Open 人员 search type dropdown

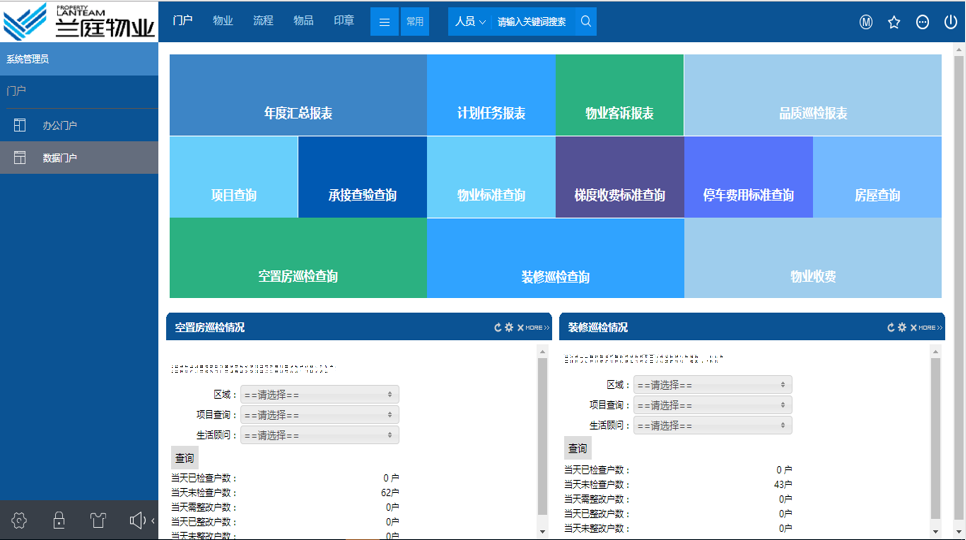pos(470,22)
